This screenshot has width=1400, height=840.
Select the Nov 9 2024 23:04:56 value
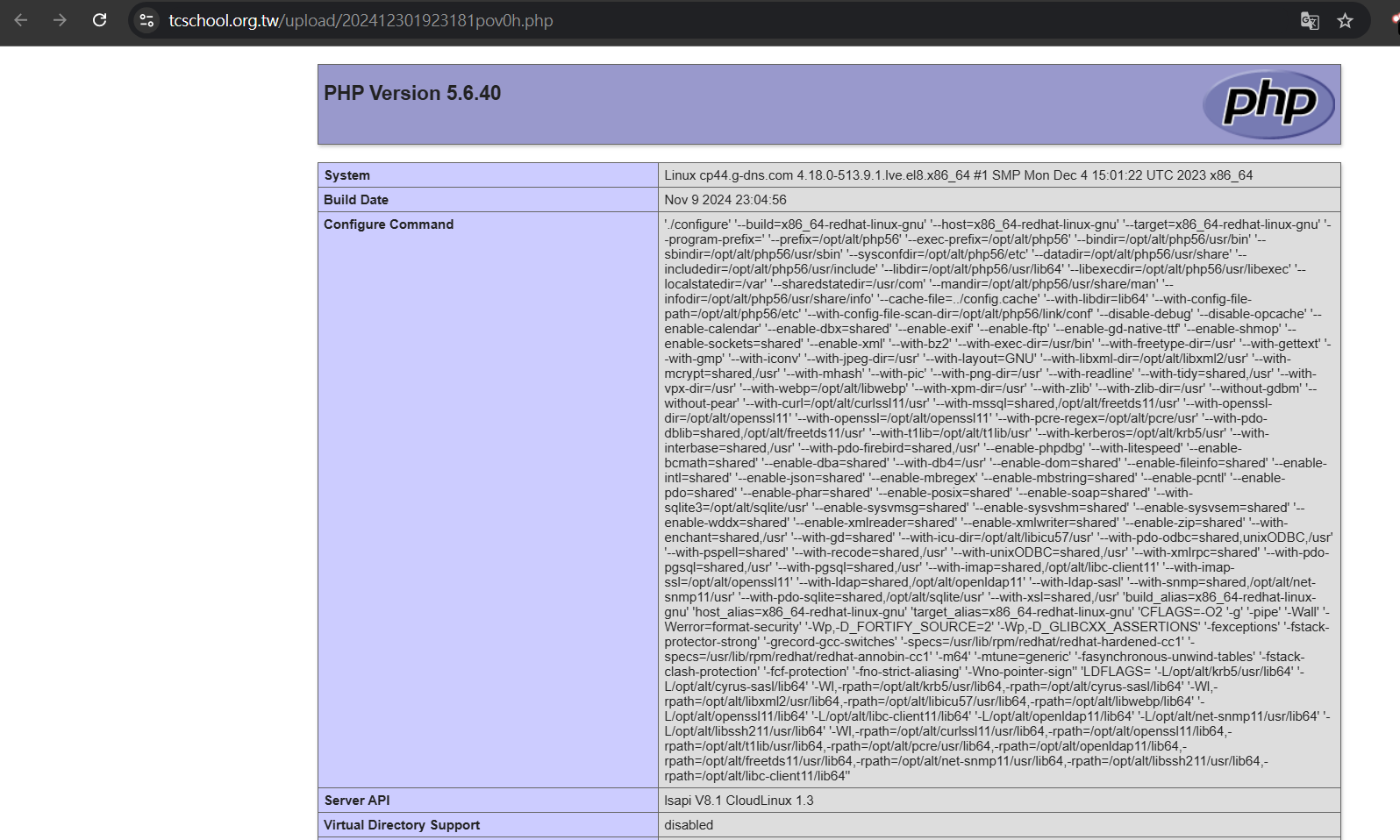point(725,200)
